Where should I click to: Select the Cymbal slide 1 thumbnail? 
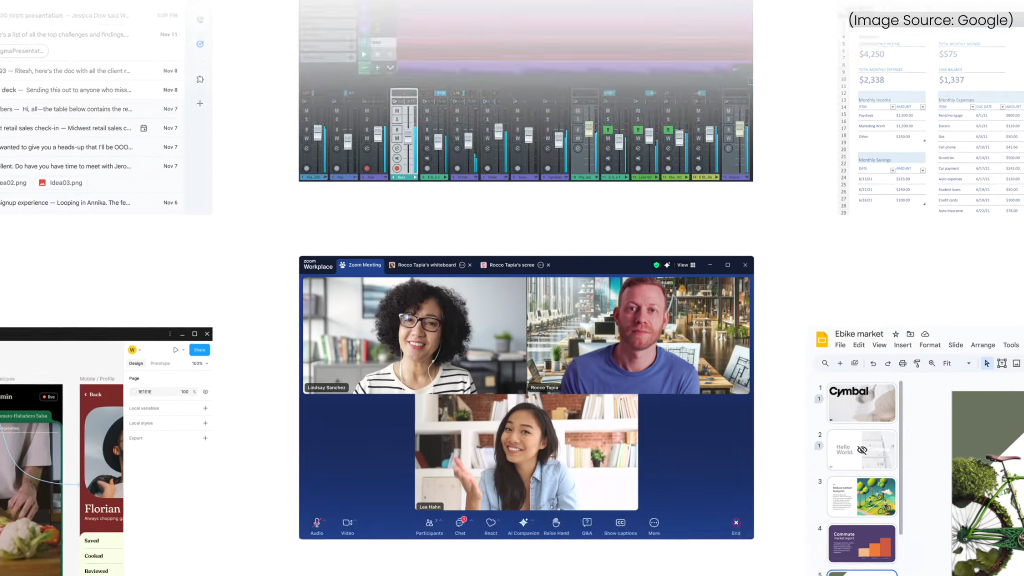click(861, 404)
